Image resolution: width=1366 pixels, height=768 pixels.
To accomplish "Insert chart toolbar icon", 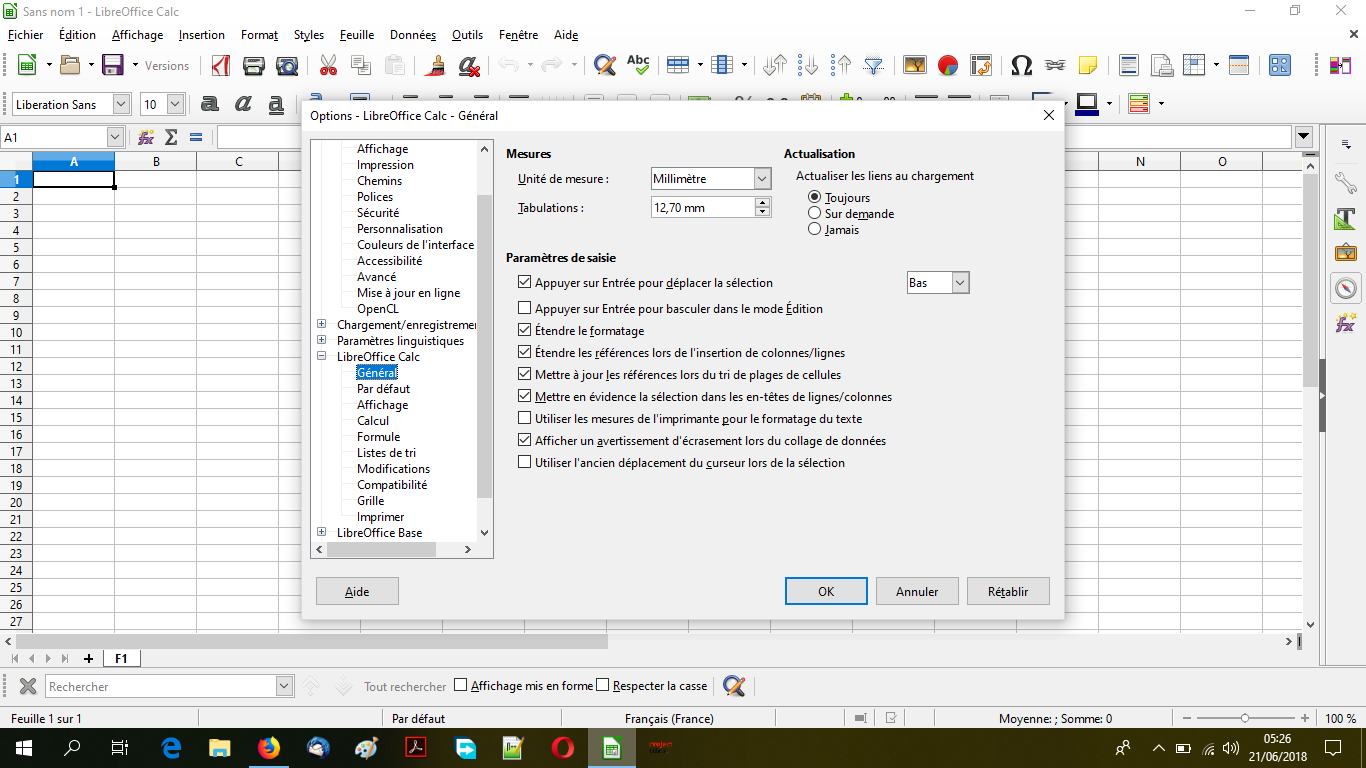I will point(948,65).
